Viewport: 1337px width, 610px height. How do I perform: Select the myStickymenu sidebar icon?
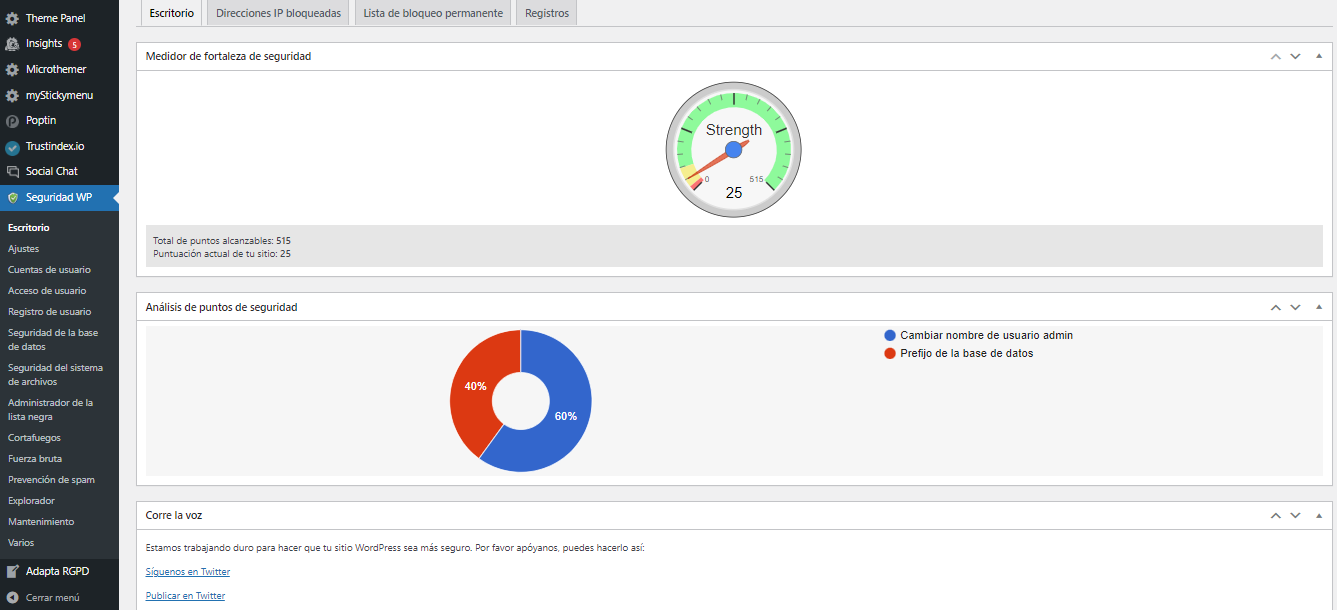click(x=11, y=94)
